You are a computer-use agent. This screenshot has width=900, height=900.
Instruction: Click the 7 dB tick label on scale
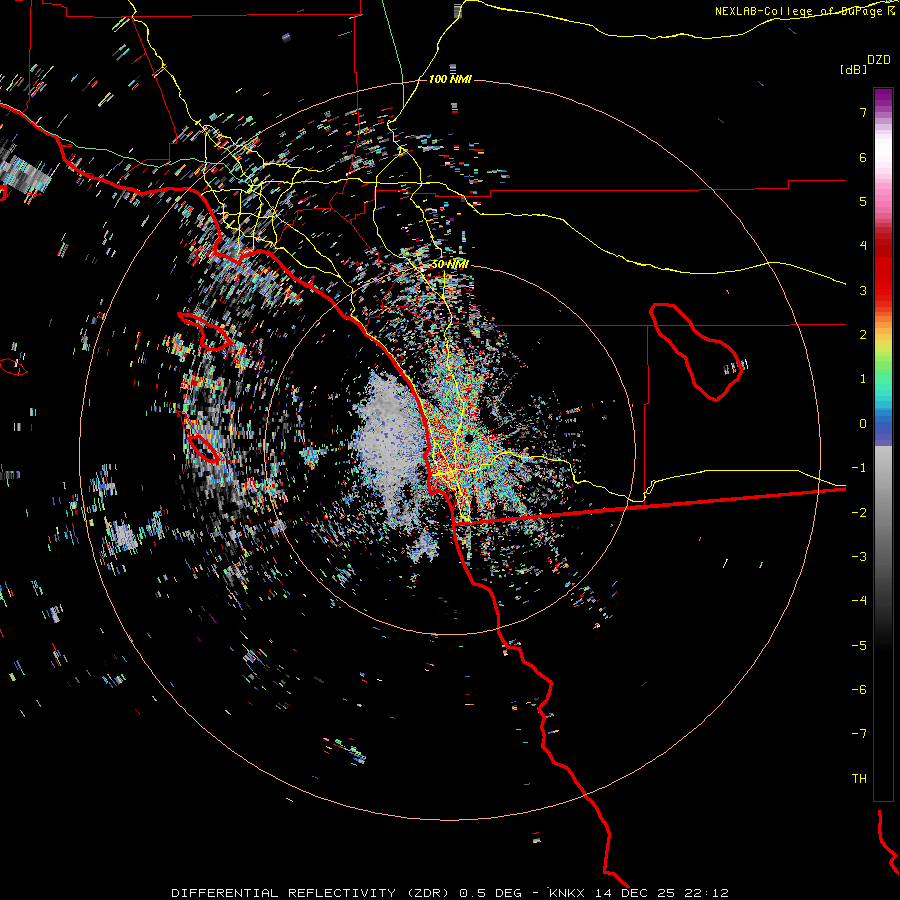point(863,112)
